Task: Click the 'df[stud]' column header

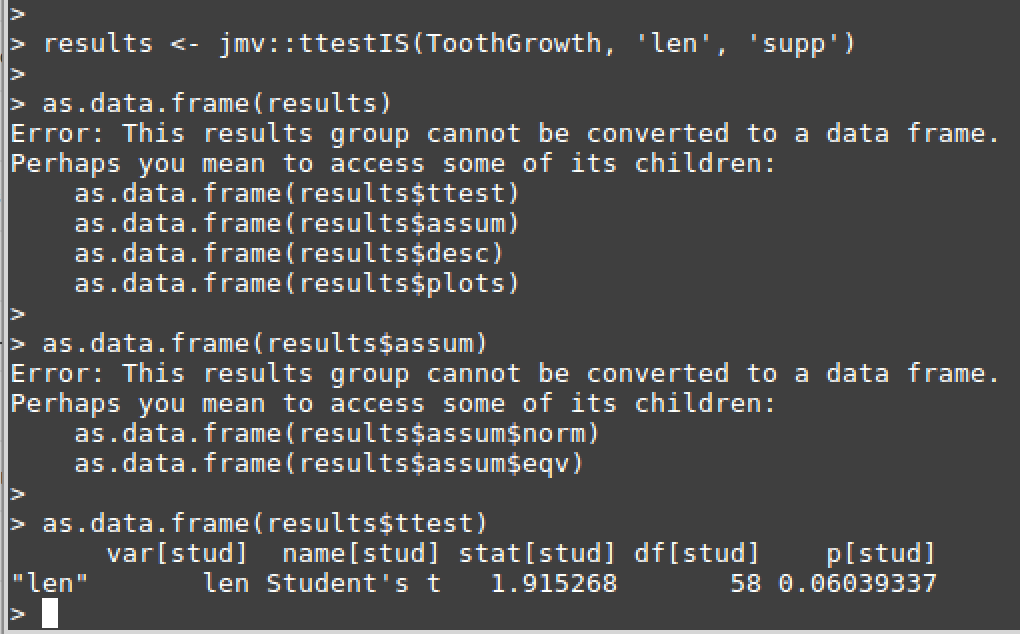Action: tap(697, 553)
